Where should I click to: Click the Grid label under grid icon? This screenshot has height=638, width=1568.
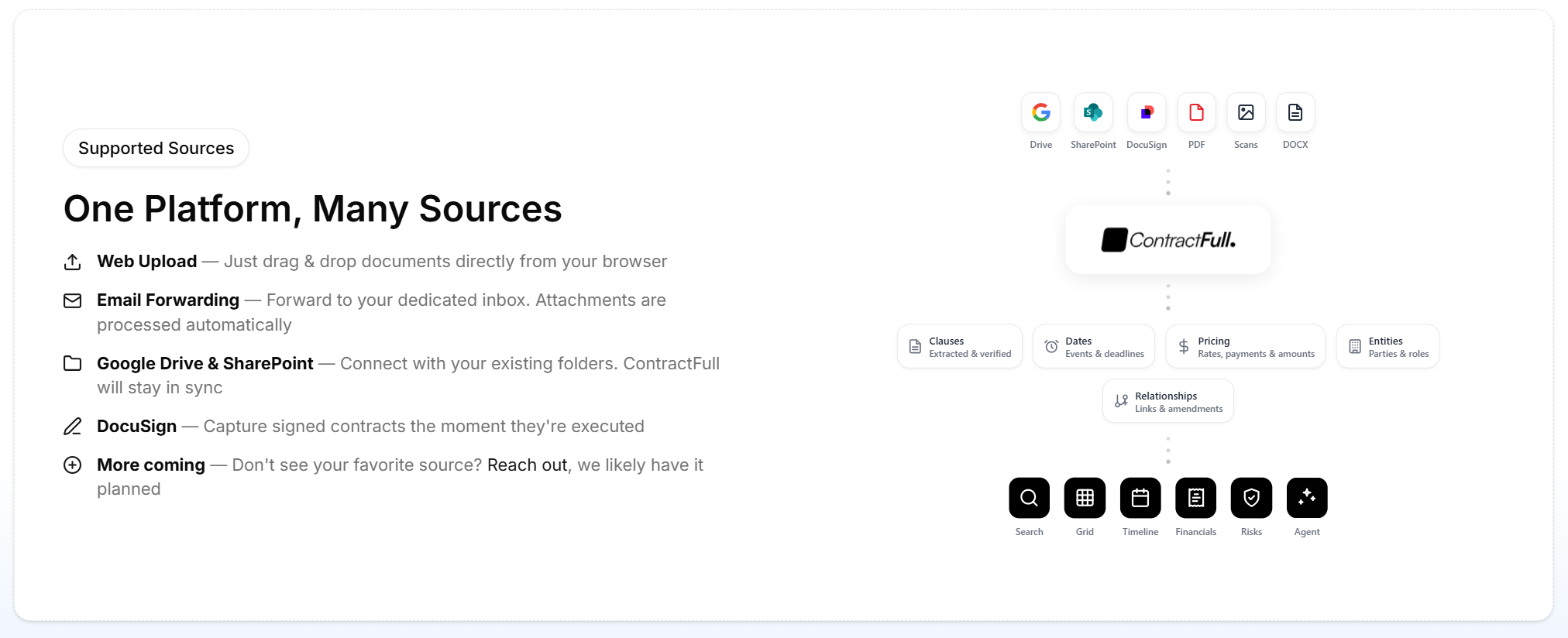tap(1085, 532)
